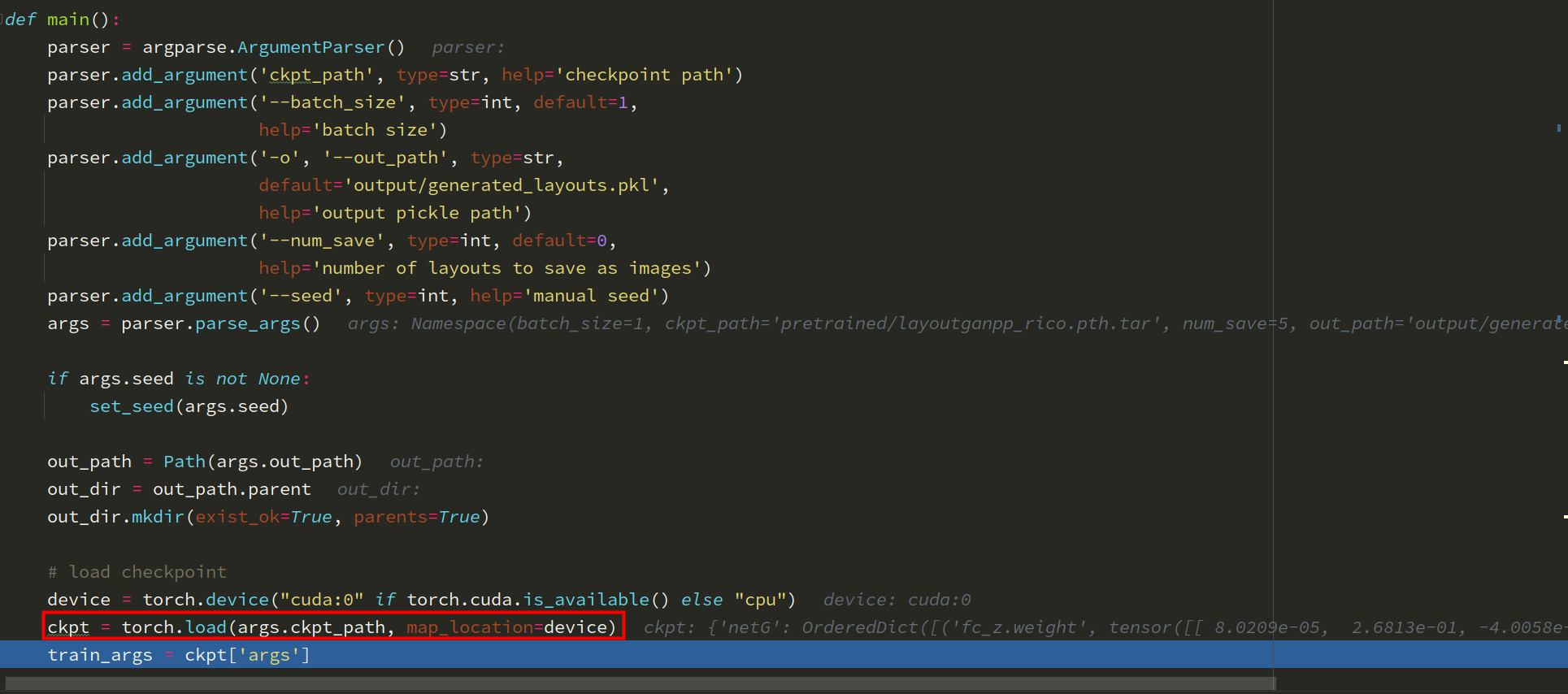Click the 'parents=True' parameter
This screenshot has height=694, width=1568.
pos(416,517)
